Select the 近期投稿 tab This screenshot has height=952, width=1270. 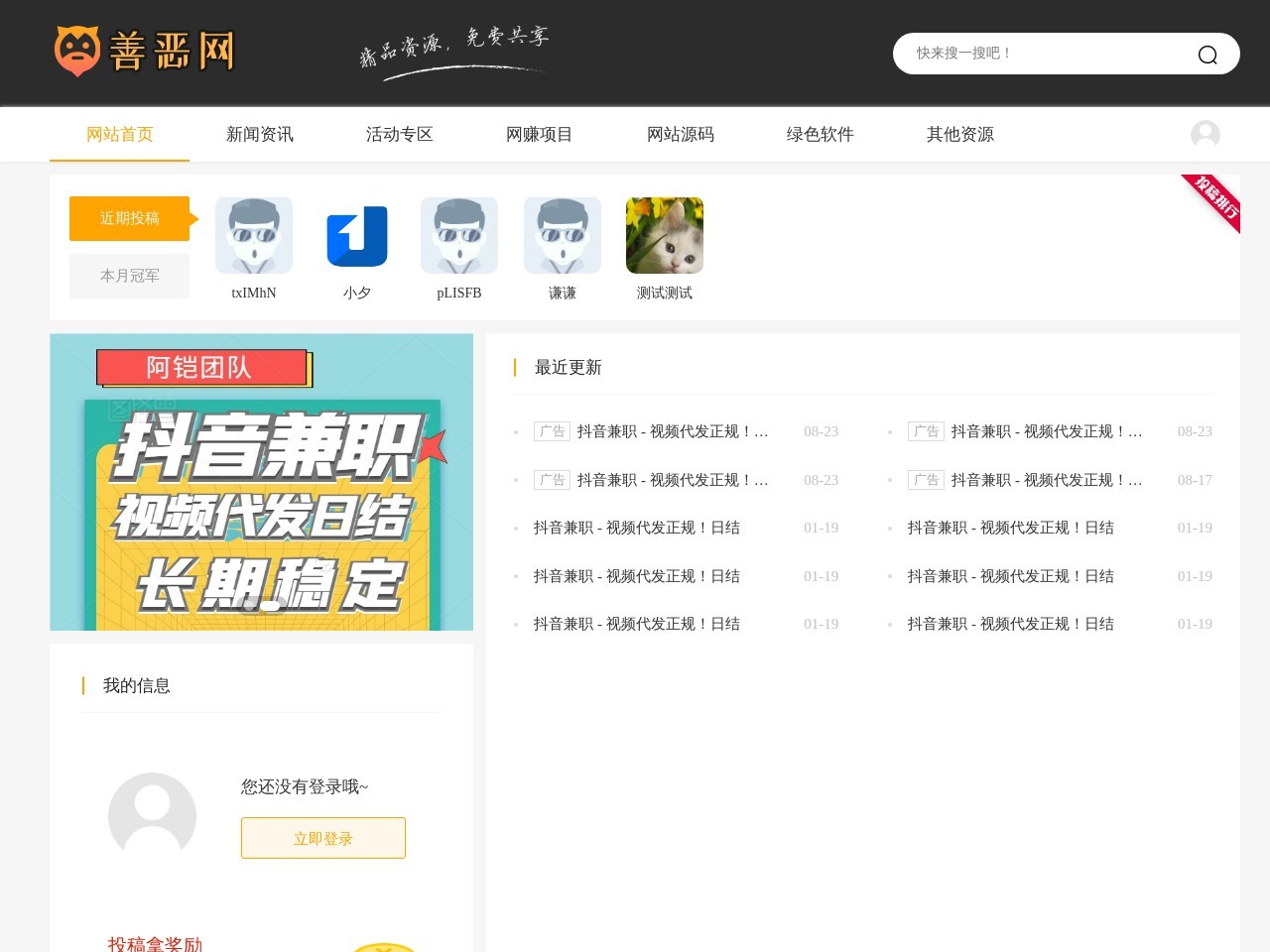129,218
